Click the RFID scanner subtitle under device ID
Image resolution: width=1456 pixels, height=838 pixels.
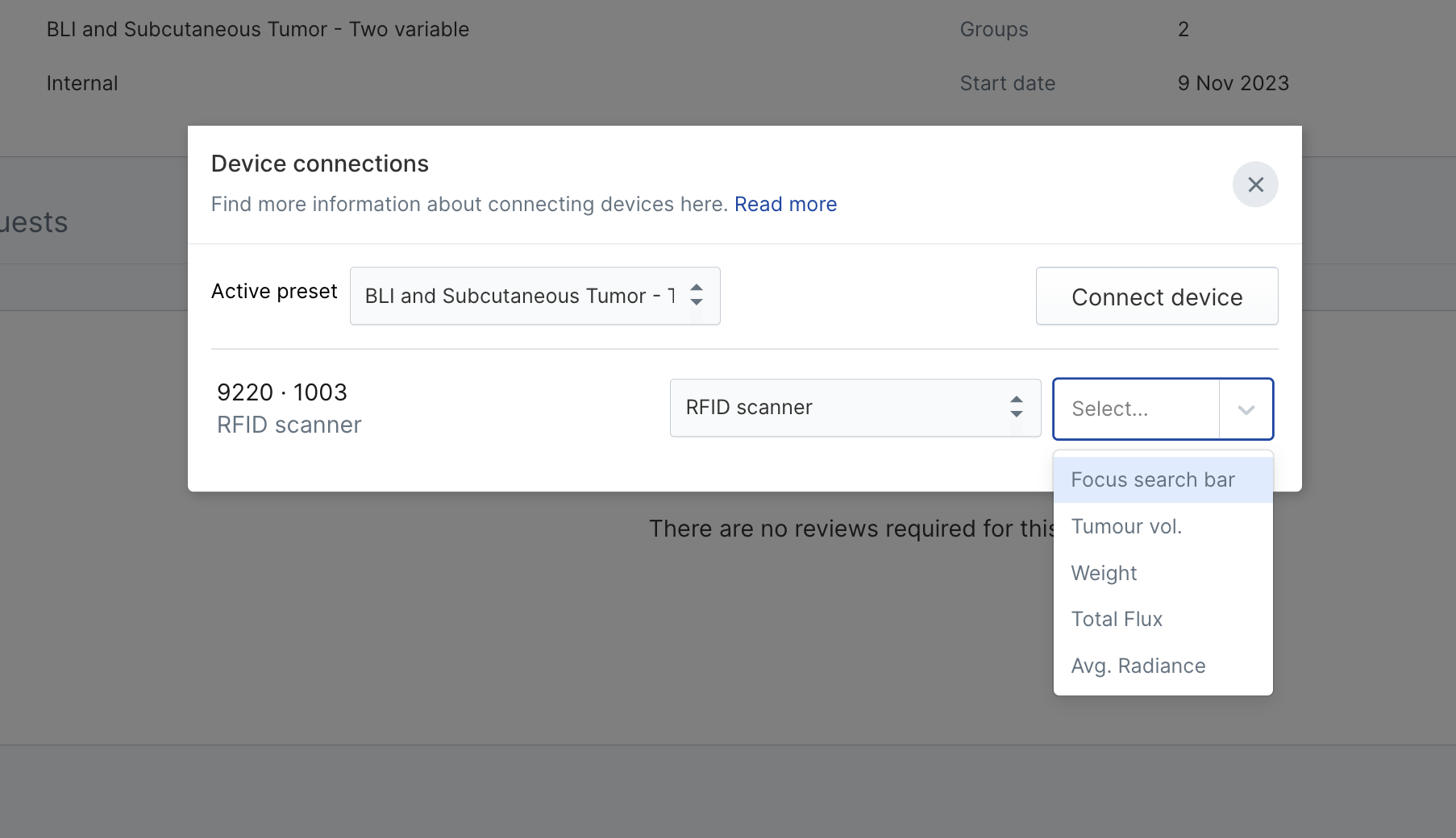[x=289, y=425]
